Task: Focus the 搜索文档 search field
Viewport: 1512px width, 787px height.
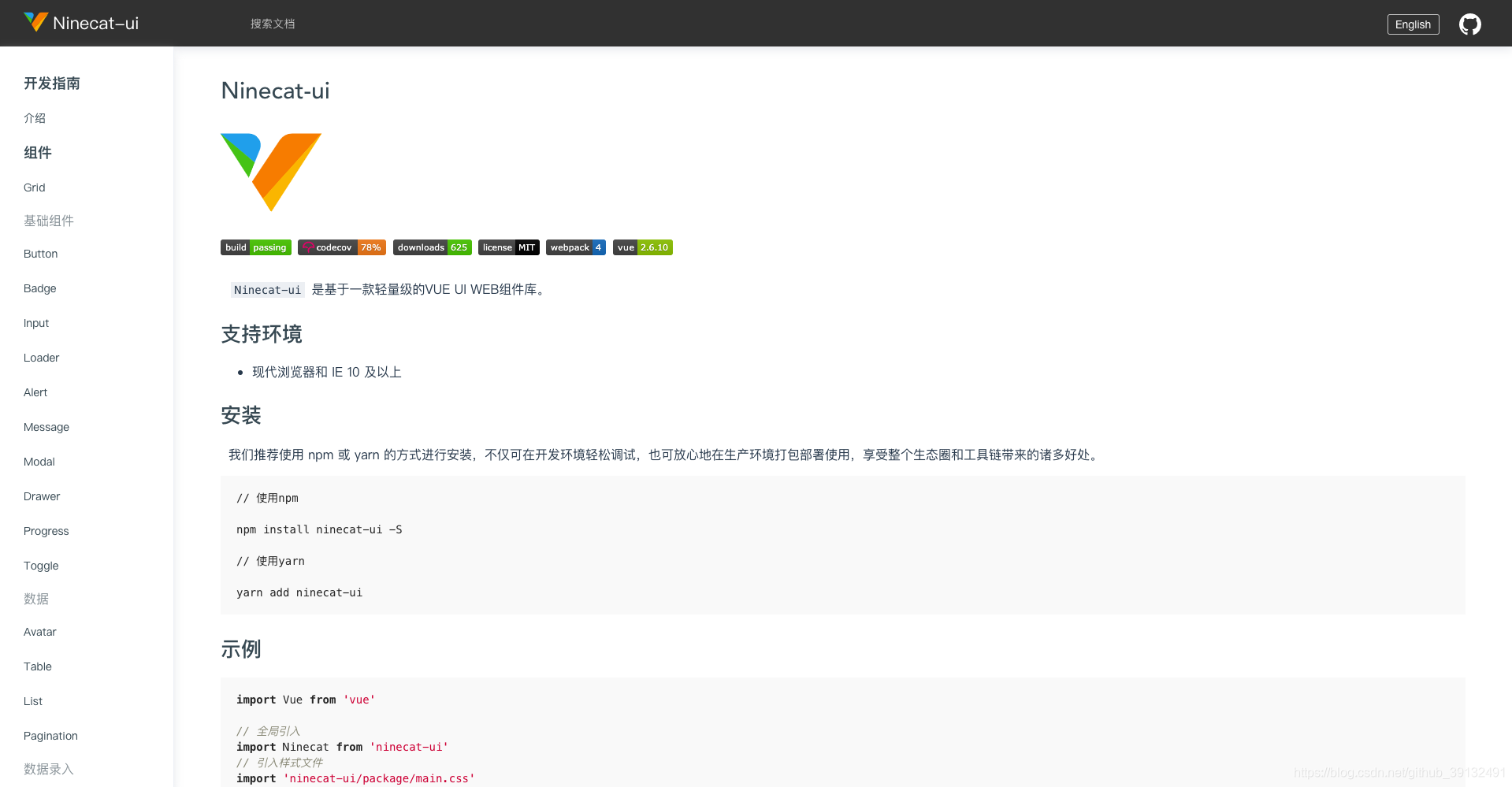Action: coord(273,24)
